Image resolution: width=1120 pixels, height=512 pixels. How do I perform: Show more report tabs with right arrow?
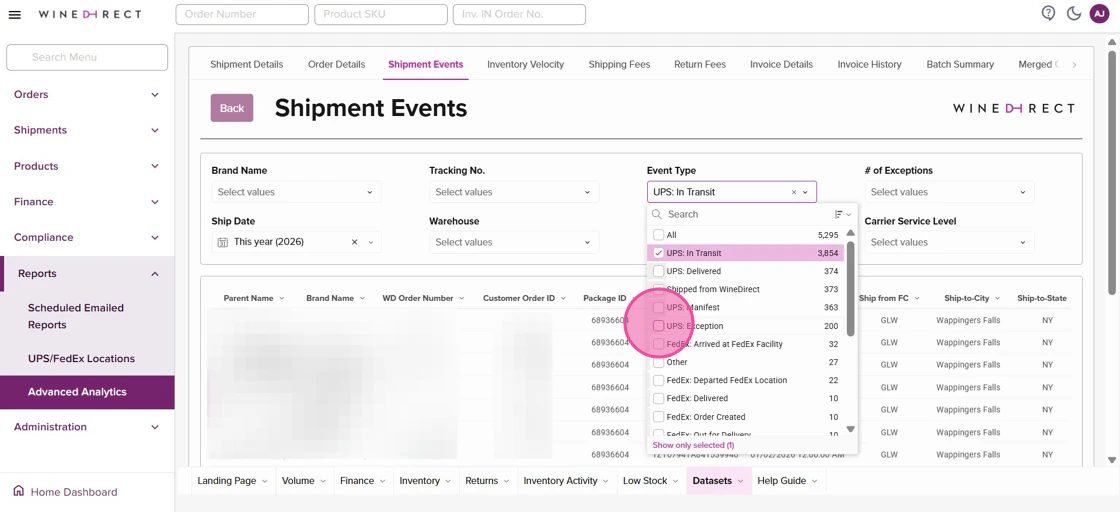pos(1074,64)
